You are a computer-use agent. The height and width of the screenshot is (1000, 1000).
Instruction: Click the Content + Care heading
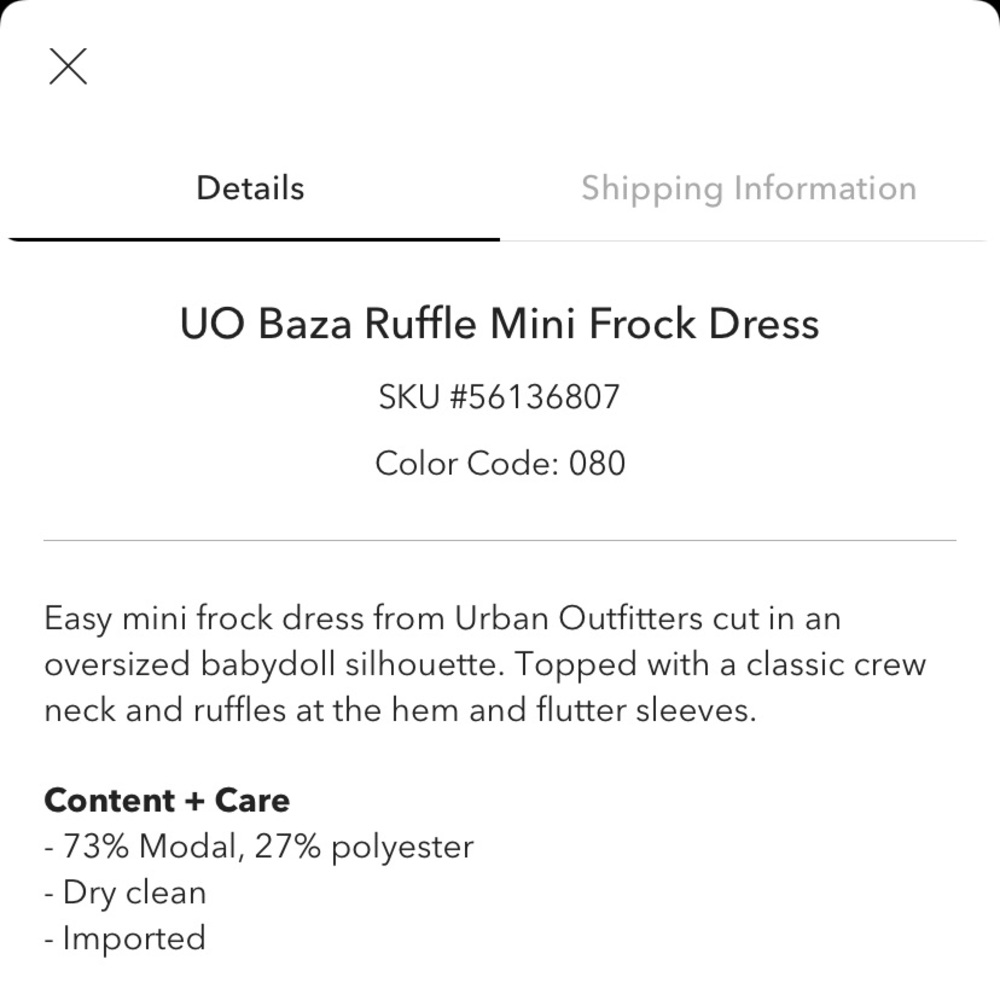(166, 800)
